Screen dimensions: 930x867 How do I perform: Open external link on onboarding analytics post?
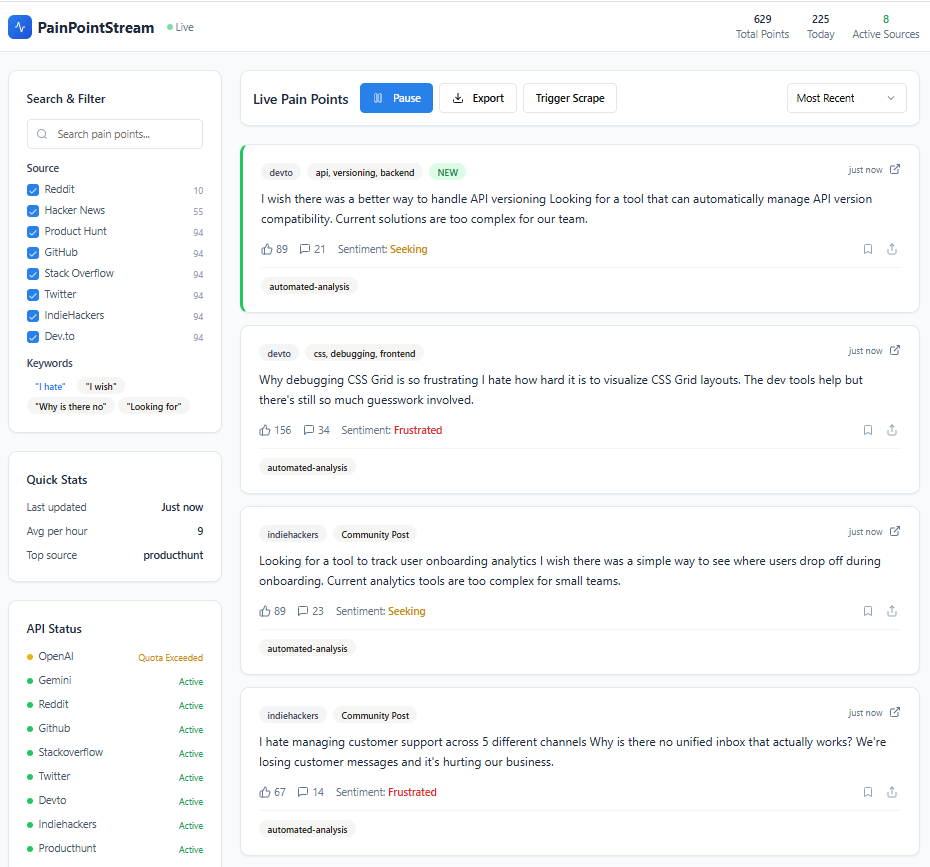[x=895, y=531]
